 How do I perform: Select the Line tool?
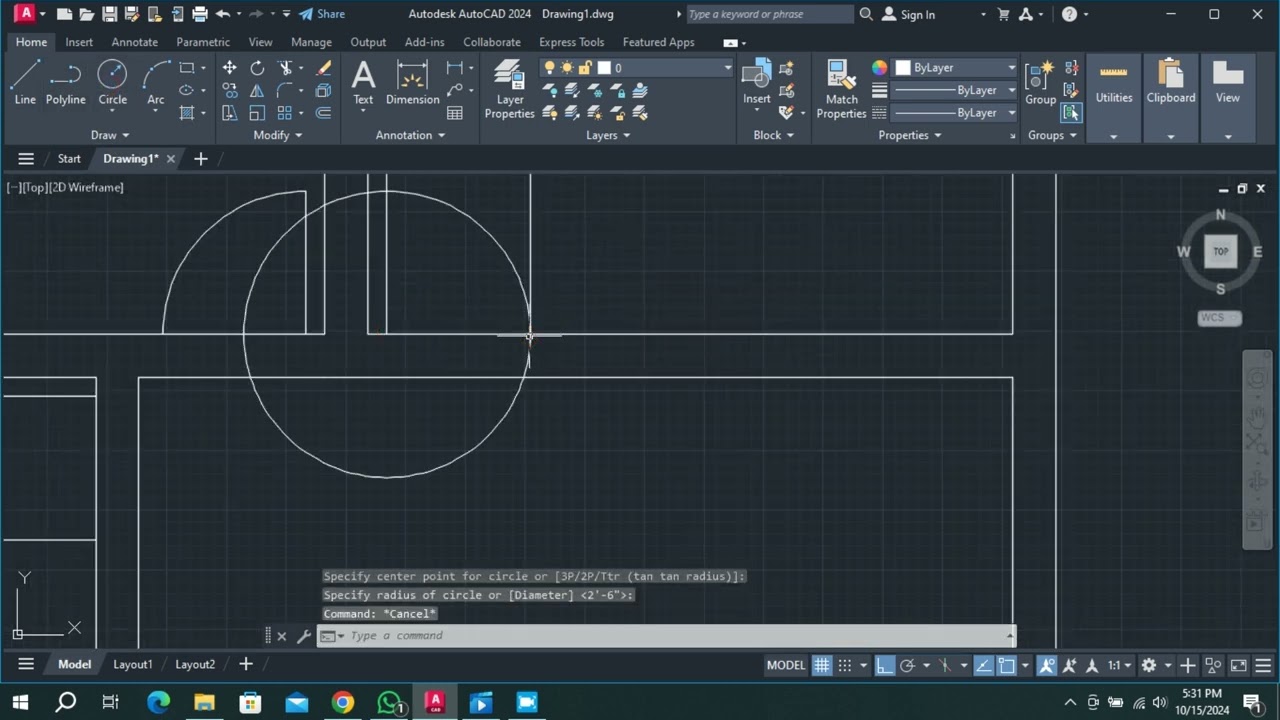pos(25,82)
